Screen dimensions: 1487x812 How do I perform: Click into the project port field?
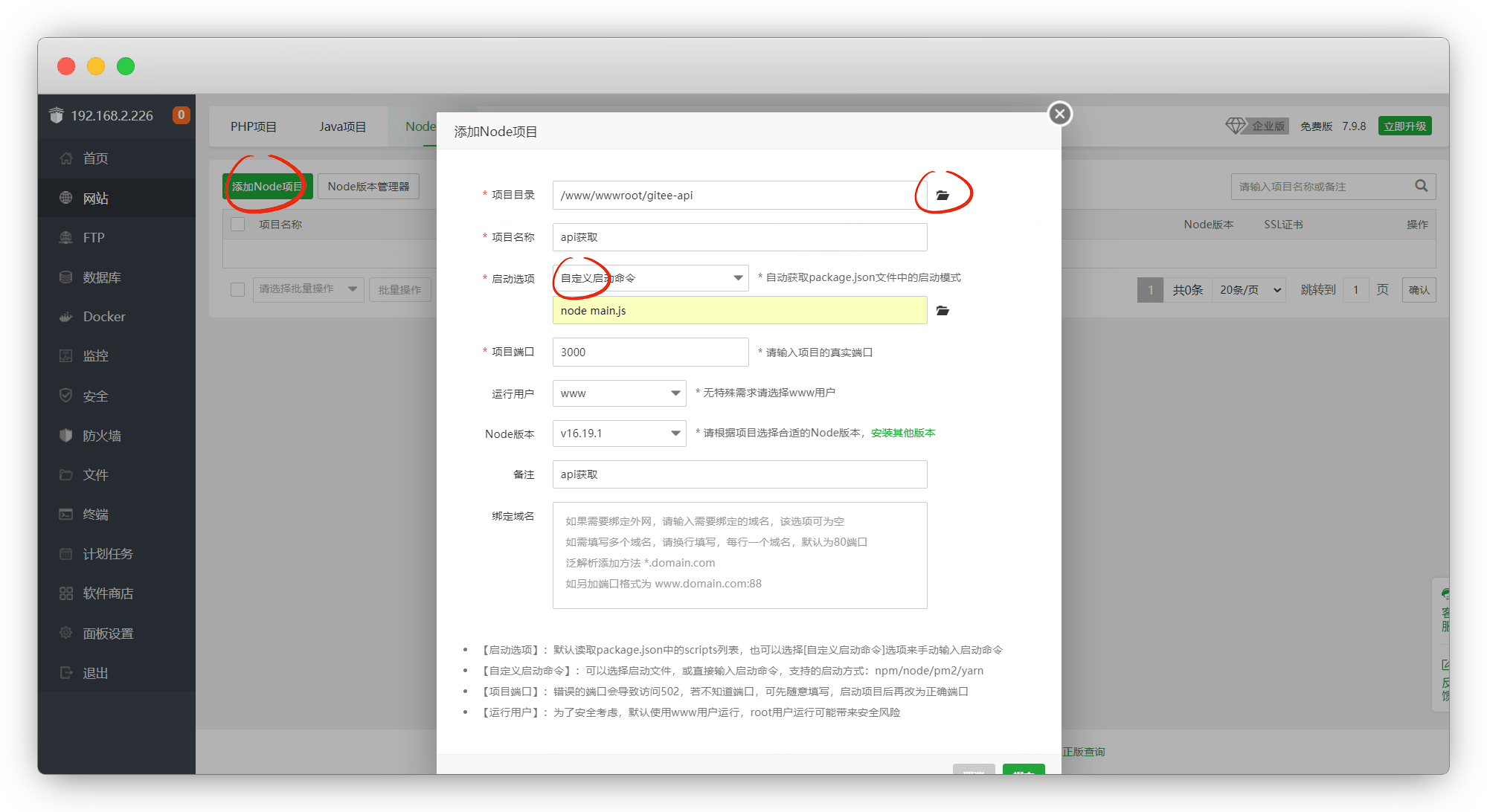pyautogui.click(x=650, y=352)
